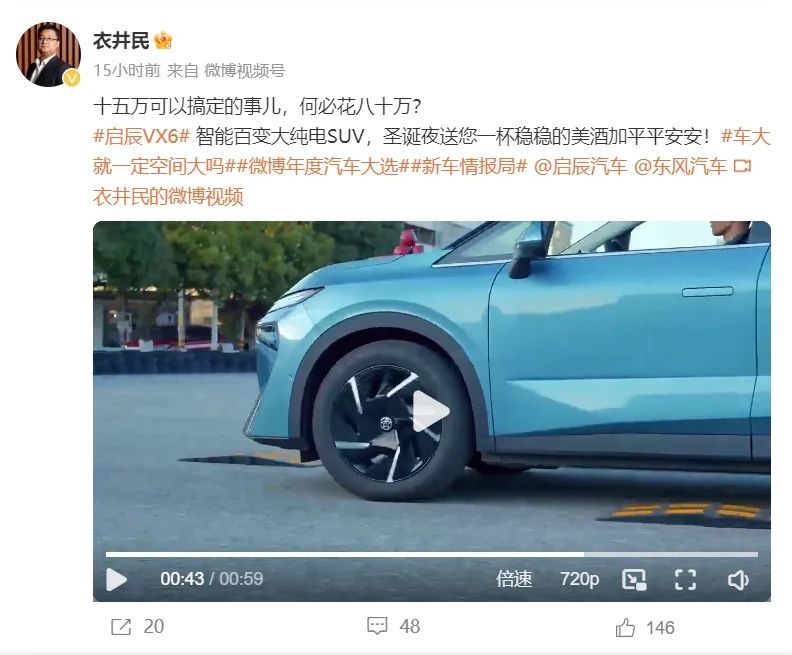Open the 720p quality selector
Screen dimensions: 792x655
[x=579, y=579]
